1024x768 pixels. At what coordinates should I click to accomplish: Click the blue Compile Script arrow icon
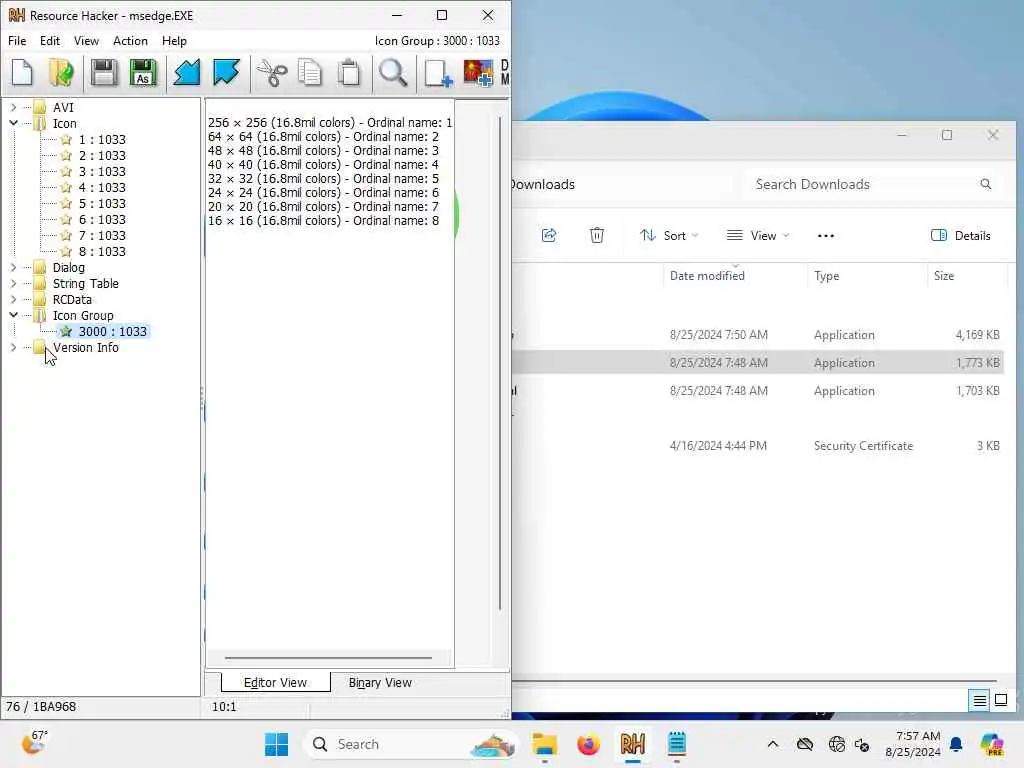pyautogui.click(x=187, y=72)
